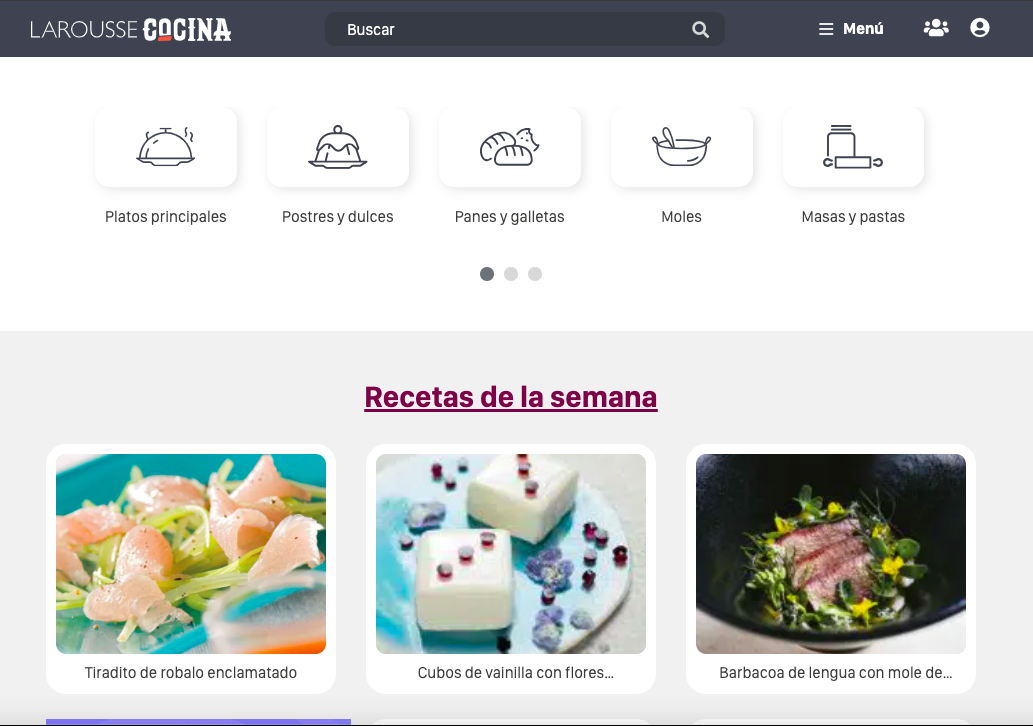1033x726 pixels.
Task: Open the Cubos de vainilla con flores photo
Action: click(511, 554)
